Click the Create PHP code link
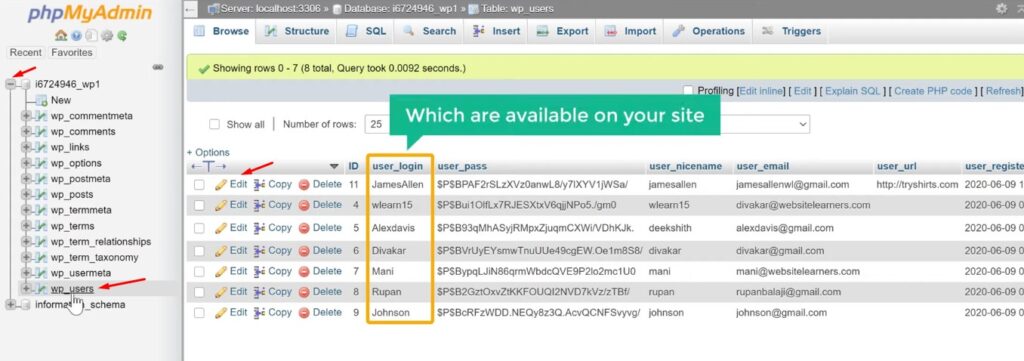1024x361 pixels. tap(933, 91)
